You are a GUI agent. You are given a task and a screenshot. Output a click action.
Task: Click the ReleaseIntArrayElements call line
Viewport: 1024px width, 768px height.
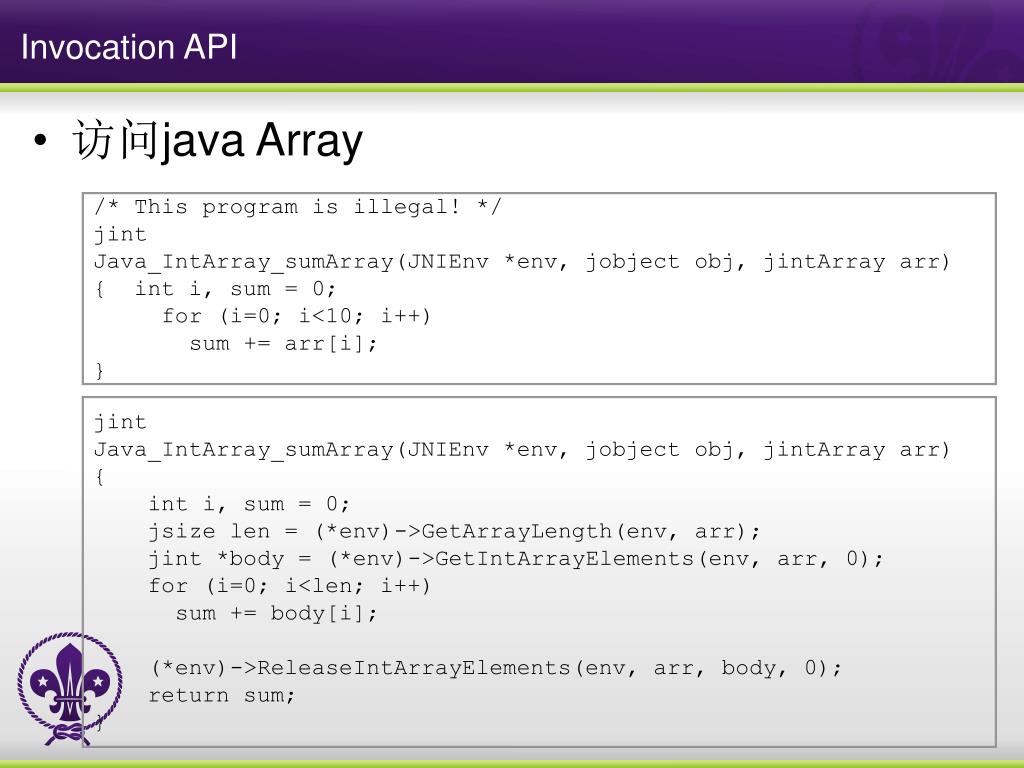[x=496, y=668]
